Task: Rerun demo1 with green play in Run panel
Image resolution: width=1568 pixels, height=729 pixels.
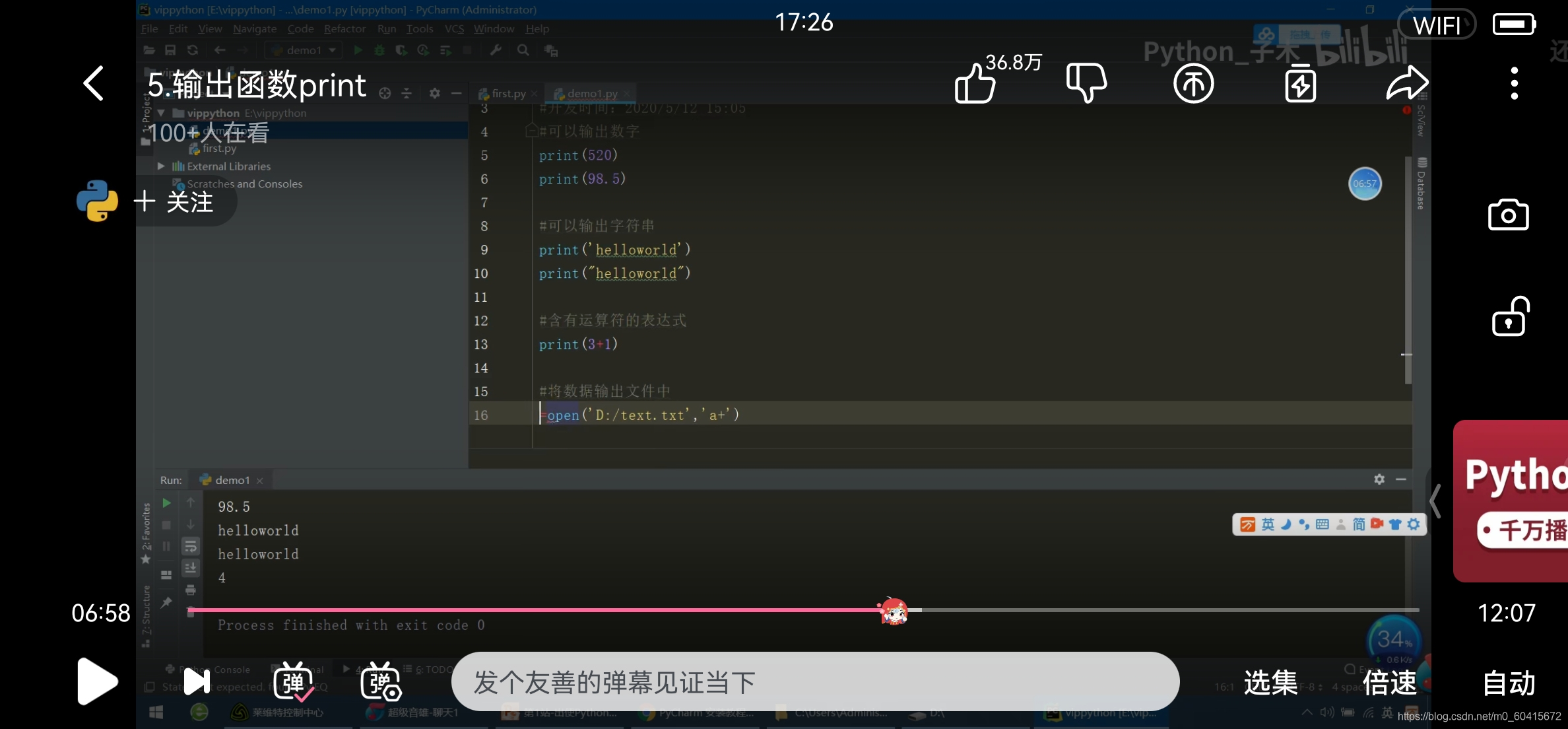Action: pos(166,503)
